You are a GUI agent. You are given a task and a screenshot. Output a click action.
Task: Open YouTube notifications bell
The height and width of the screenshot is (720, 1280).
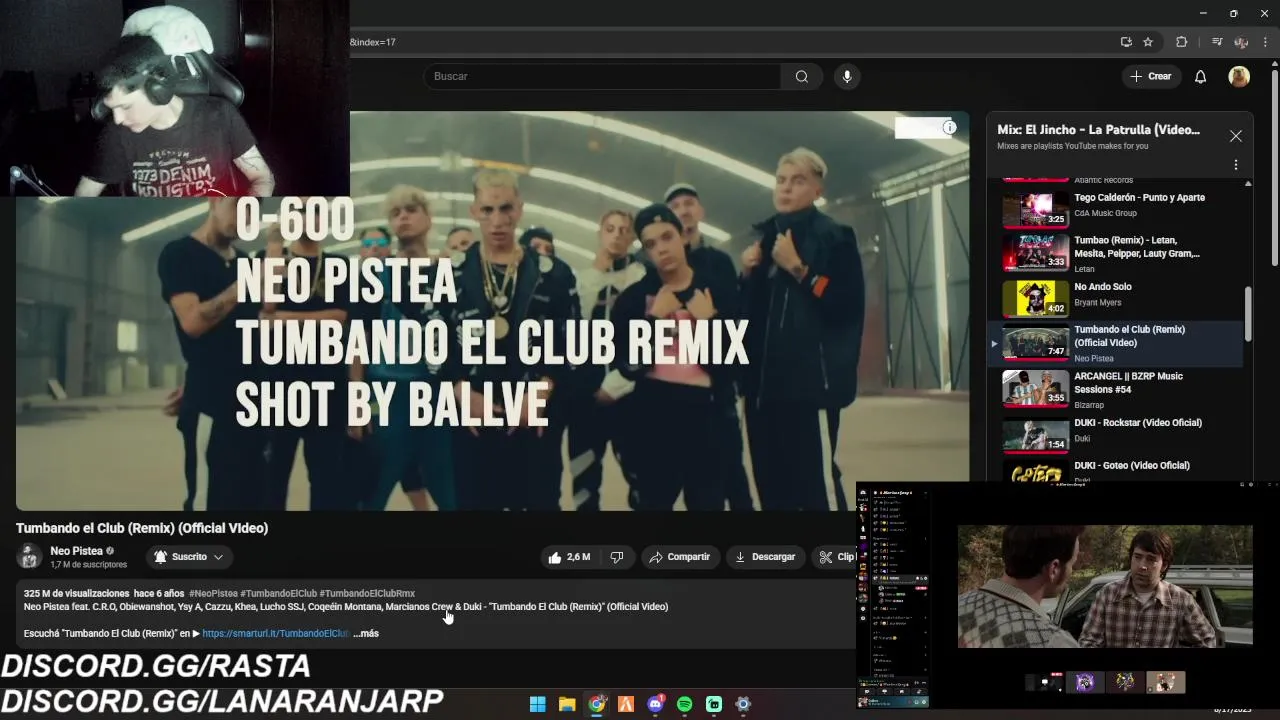coord(1200,76)
